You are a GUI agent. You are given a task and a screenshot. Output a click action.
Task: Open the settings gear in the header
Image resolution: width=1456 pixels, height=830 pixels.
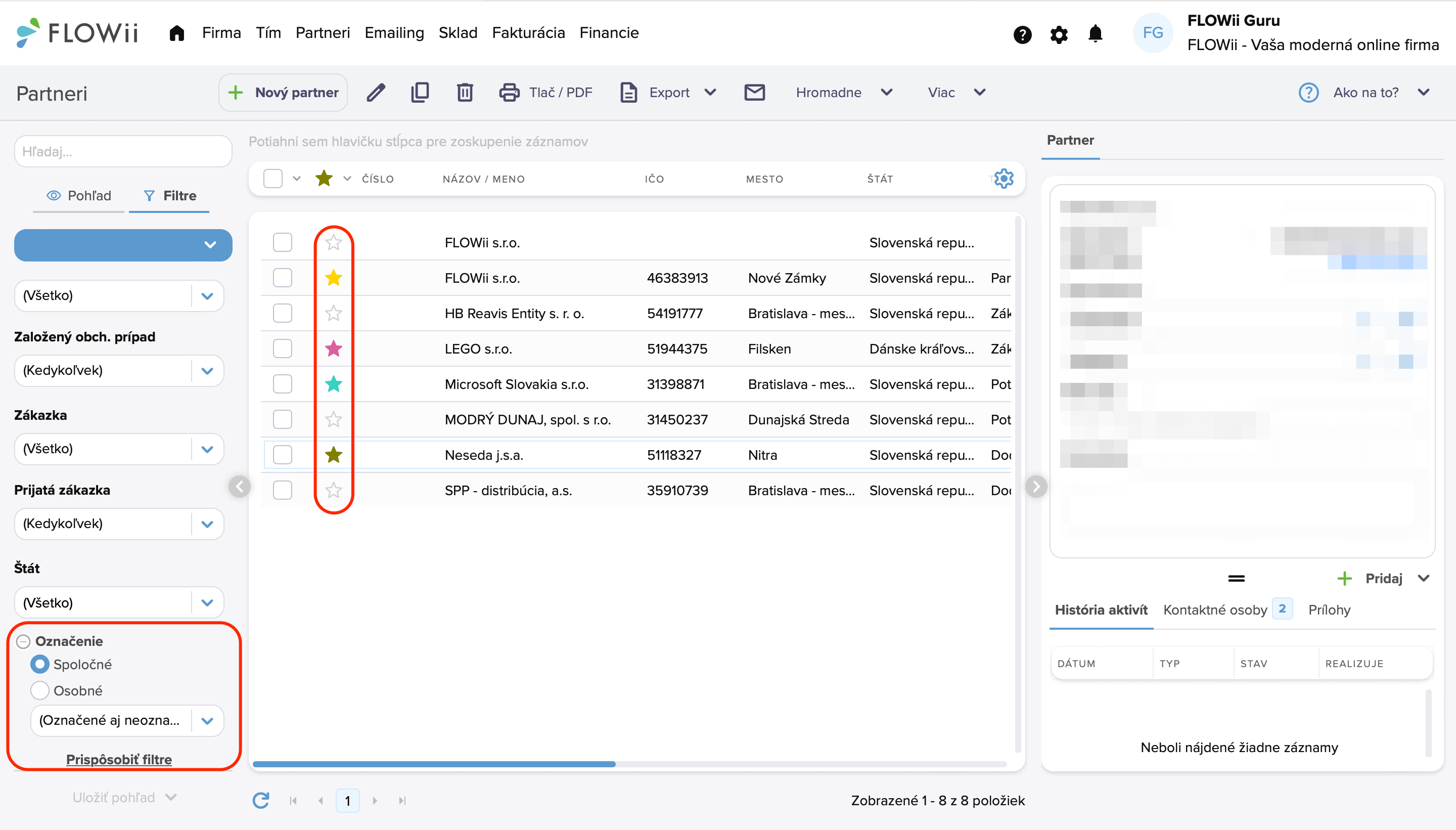pos(1059,34)
